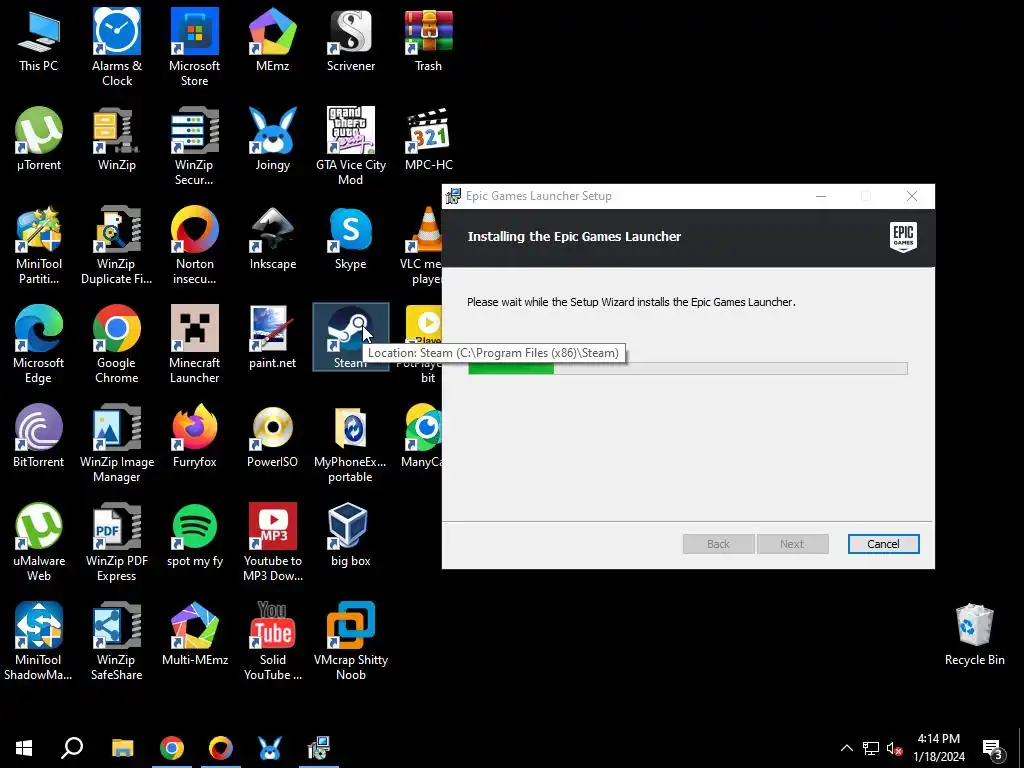Click the Epic Games Launcher Setup title bar icon
Viewport: 1024px width, 768px height.
pos(453,196)
